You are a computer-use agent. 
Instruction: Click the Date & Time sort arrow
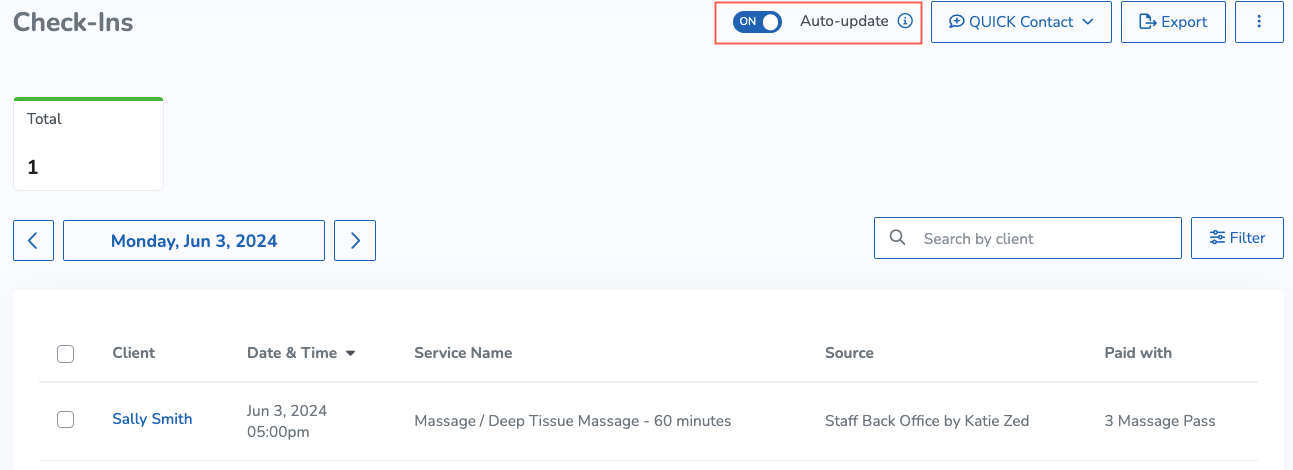coord(350,353)
